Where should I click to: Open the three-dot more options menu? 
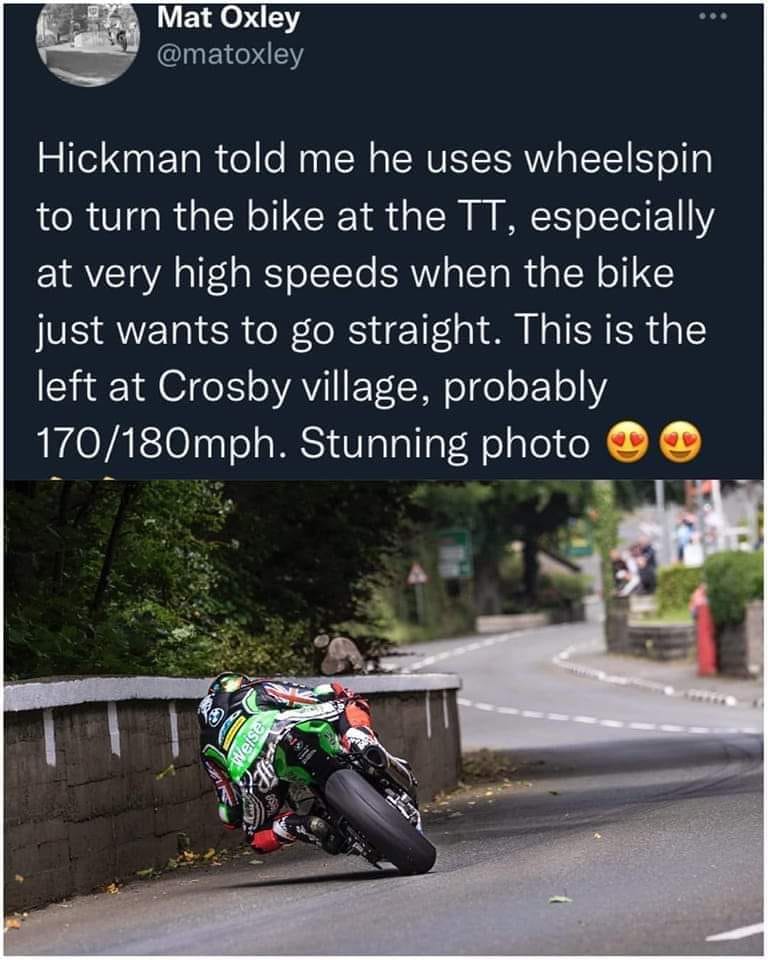[714, 17]
